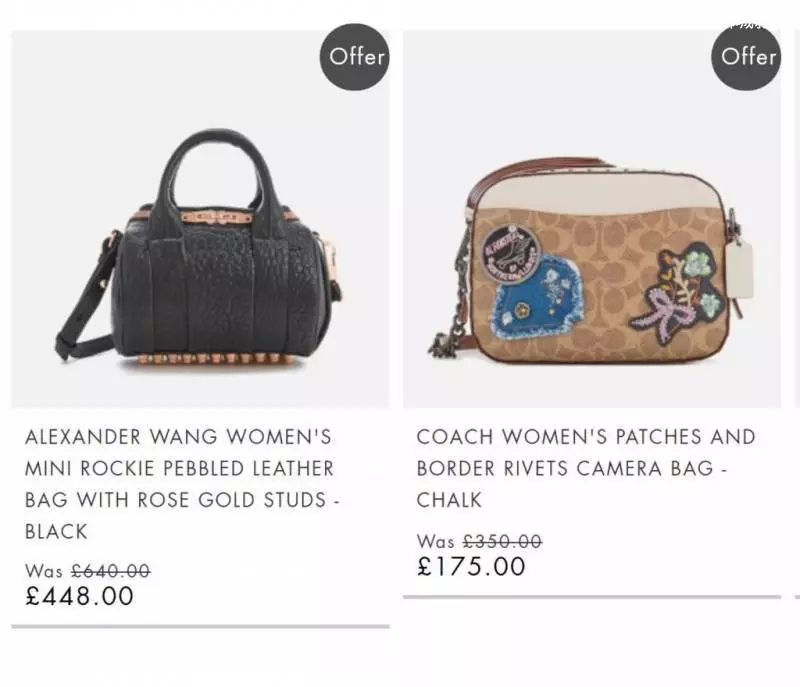800x687 pixels.
Task: Click the £175.00 sale price
Action: [471, 566]
